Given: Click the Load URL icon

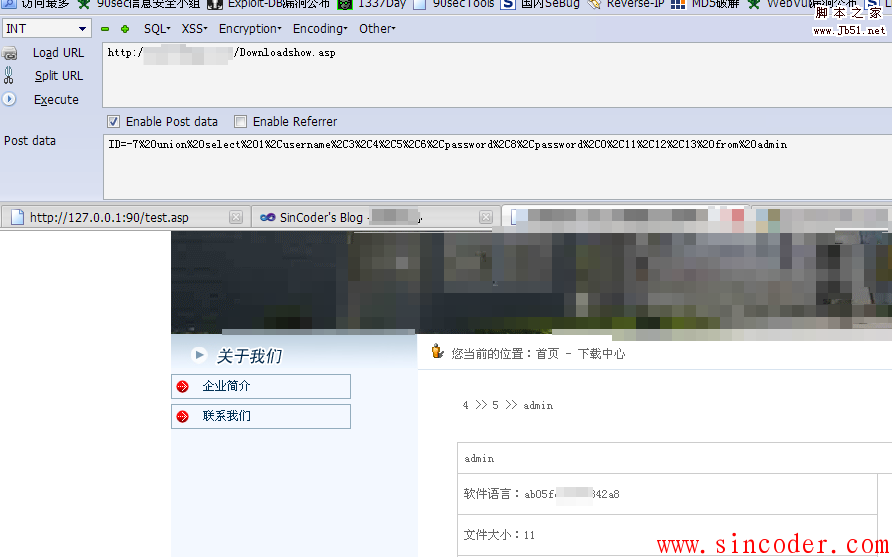Looking at the screenshot, I should tap(10, 53).
